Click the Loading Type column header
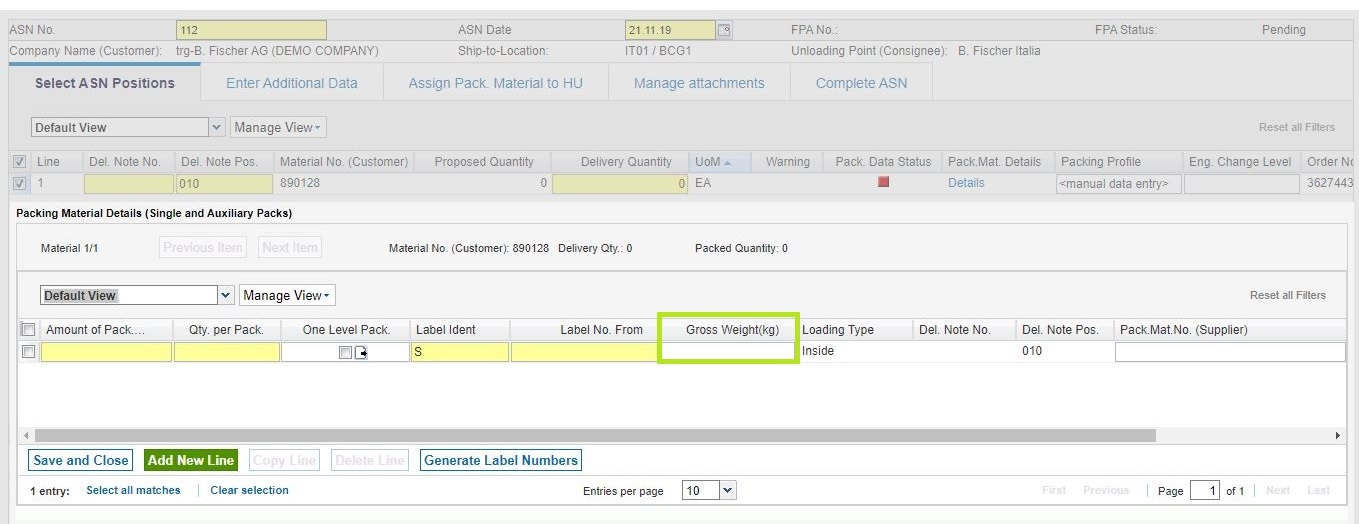Viewport: 1359px width, 524px height. pos(838,329)
